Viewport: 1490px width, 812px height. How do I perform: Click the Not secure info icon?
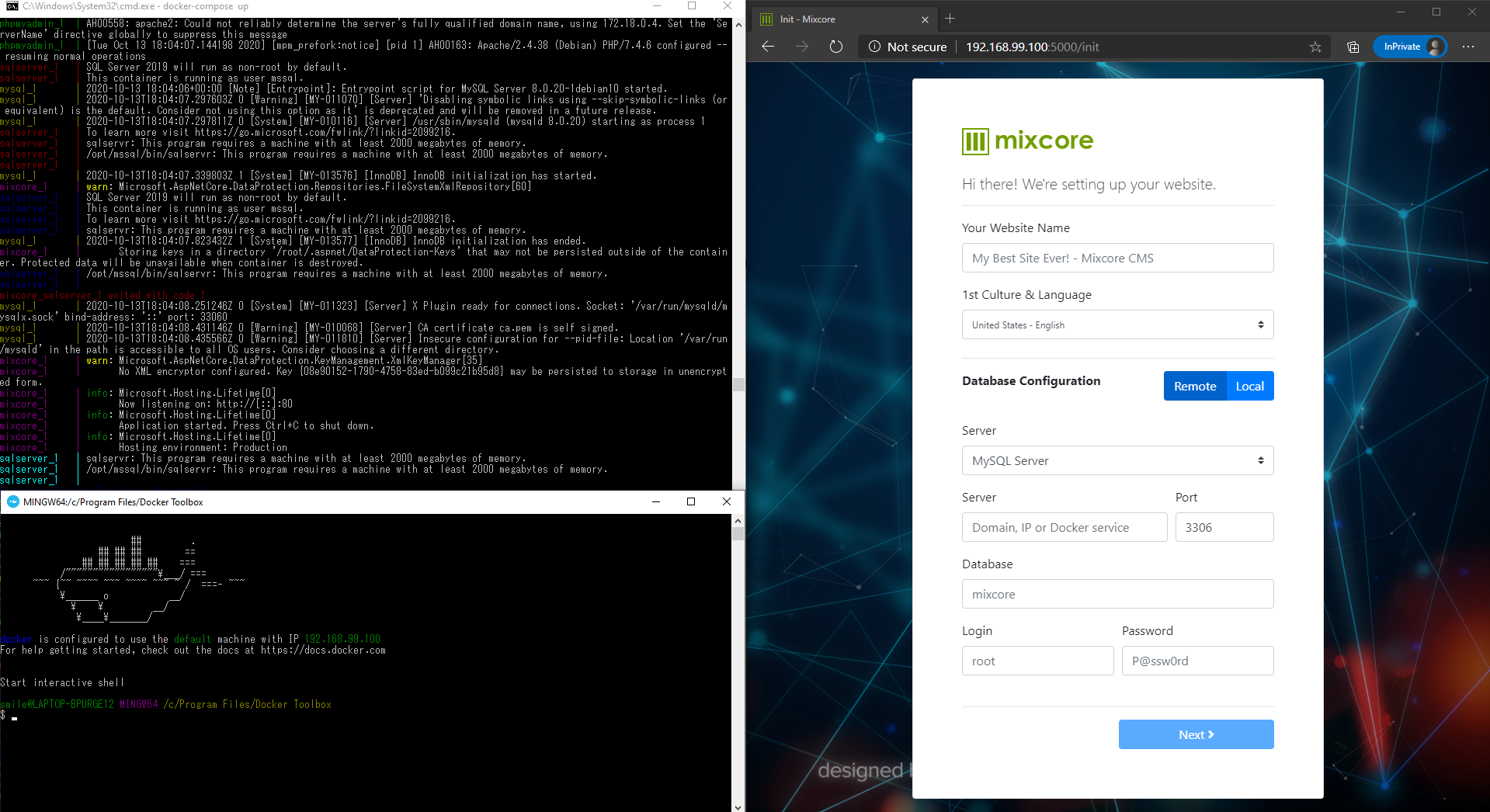pos(877,47)
